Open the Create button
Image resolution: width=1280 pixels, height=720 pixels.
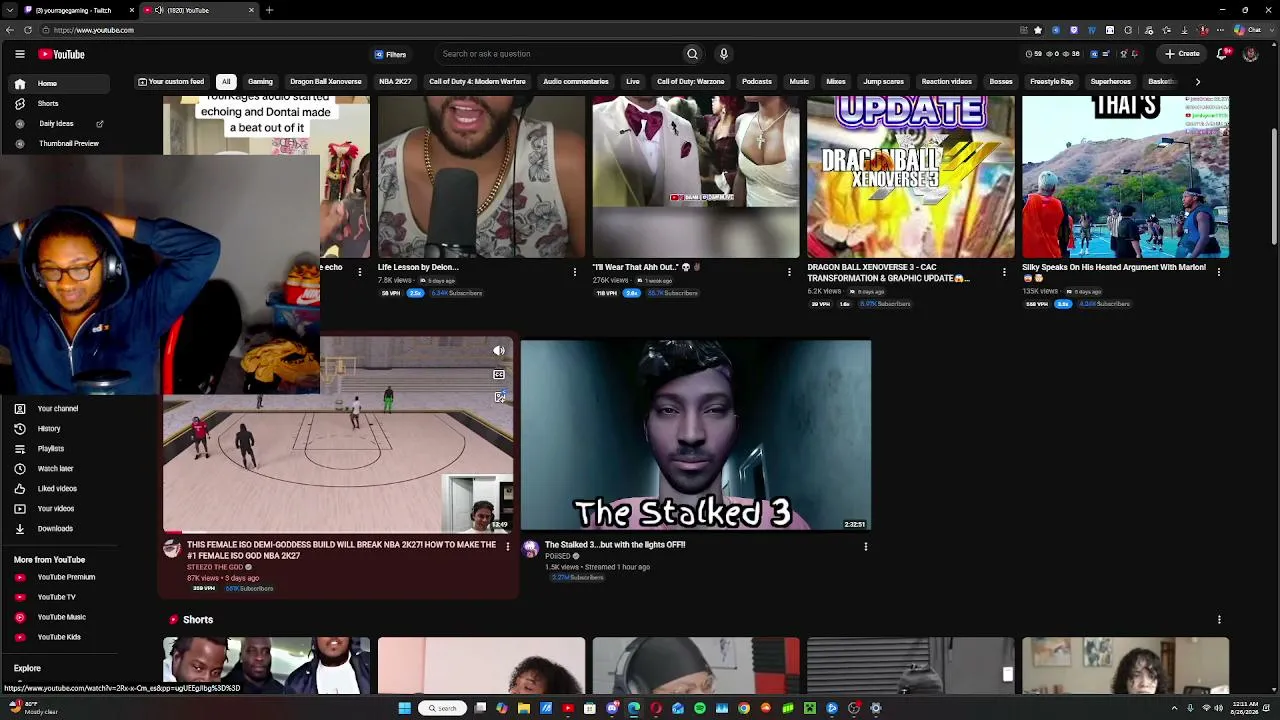click(1182, 54)
